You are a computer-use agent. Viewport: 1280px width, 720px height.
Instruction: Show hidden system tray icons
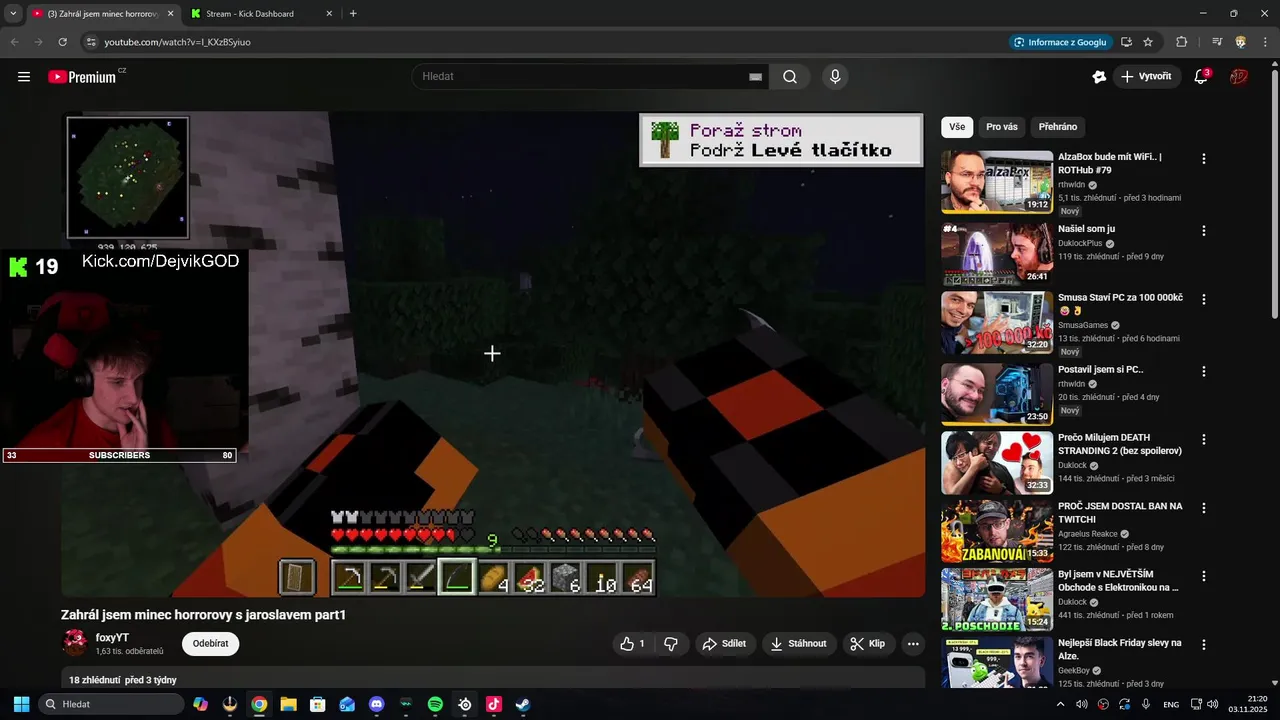pyautogui.click(x=1060, y=704)
